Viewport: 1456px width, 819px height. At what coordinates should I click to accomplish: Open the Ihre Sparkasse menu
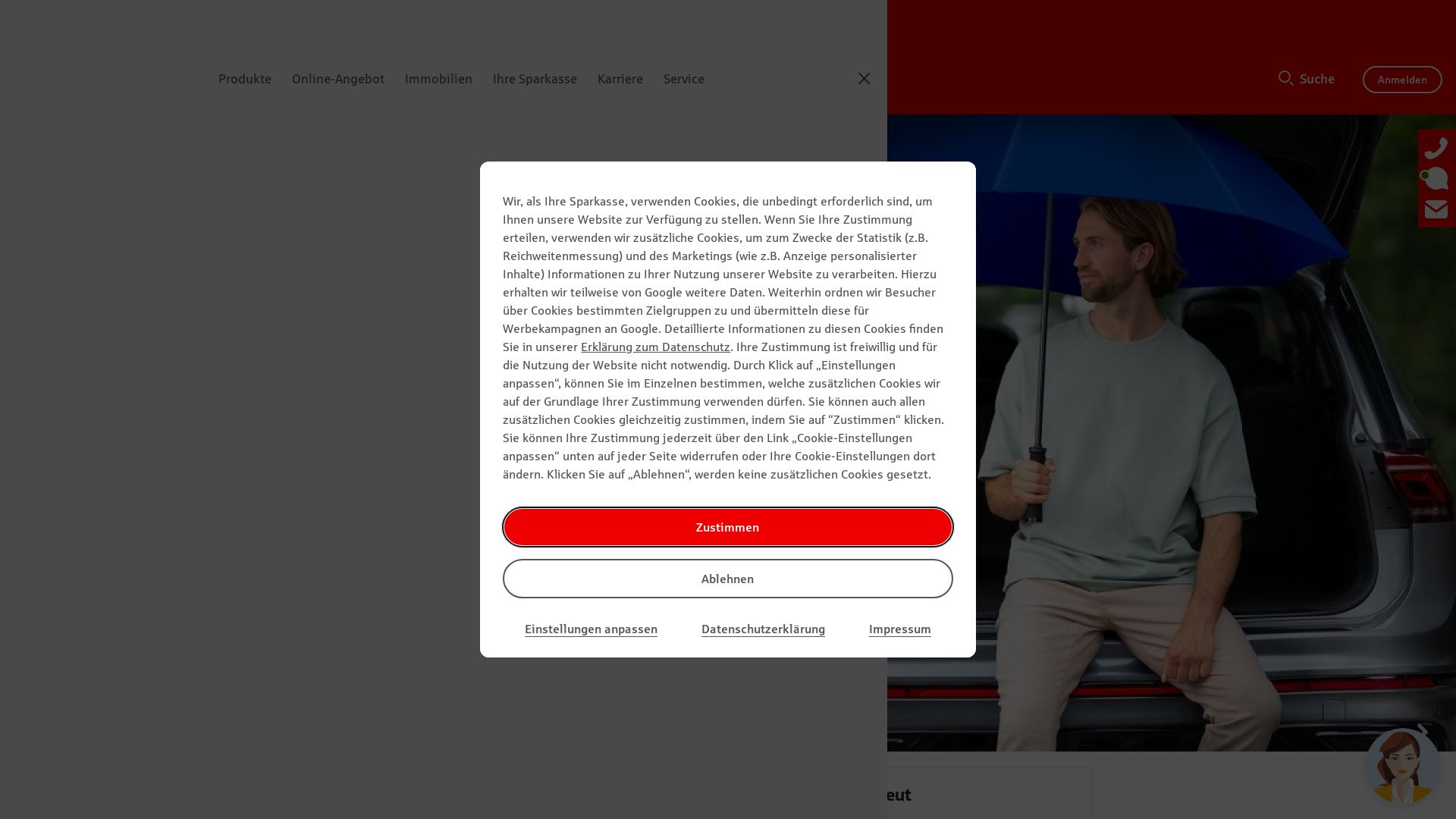pyautogui.click(x=535, y=79)
